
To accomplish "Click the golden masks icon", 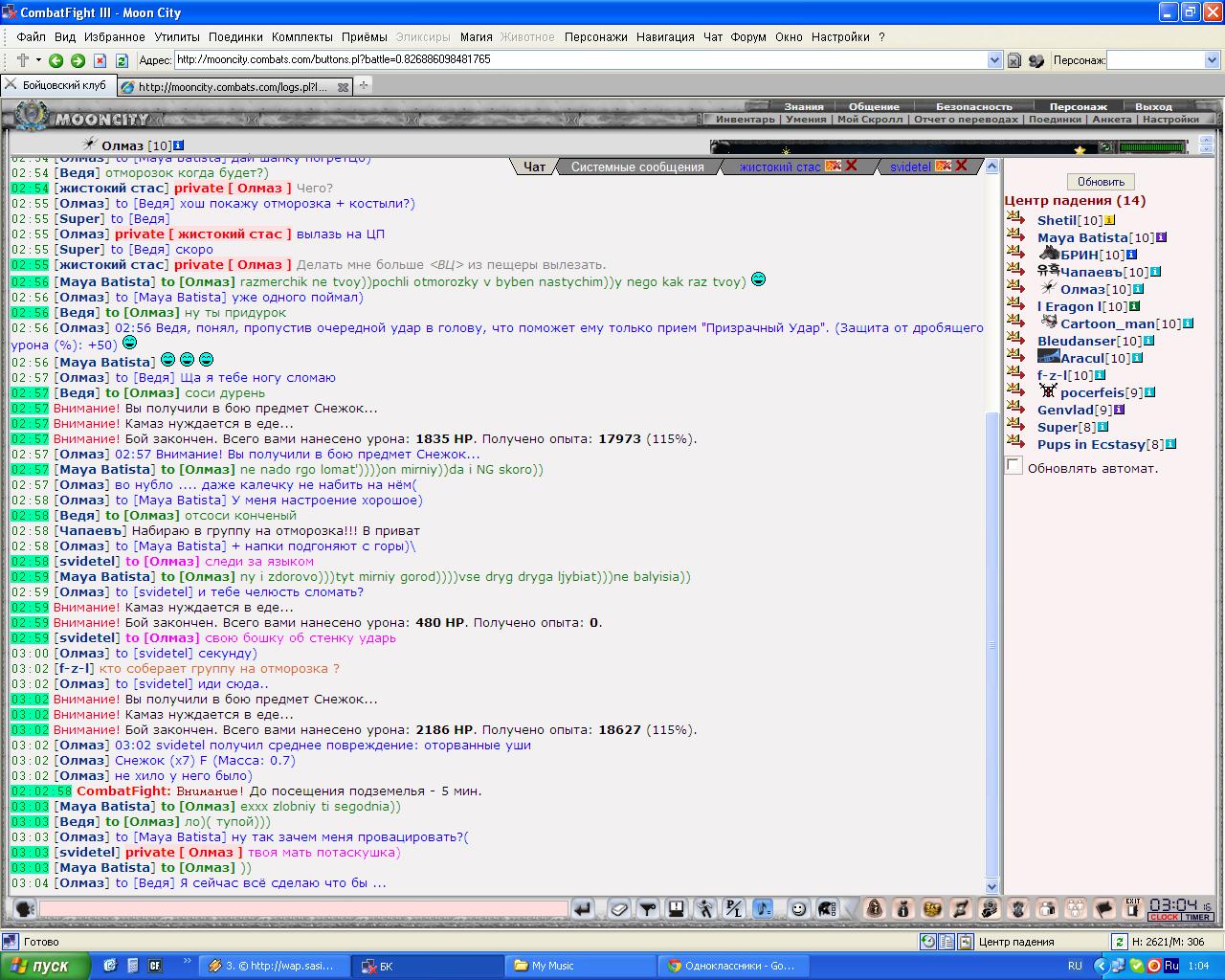I will 931,908.
